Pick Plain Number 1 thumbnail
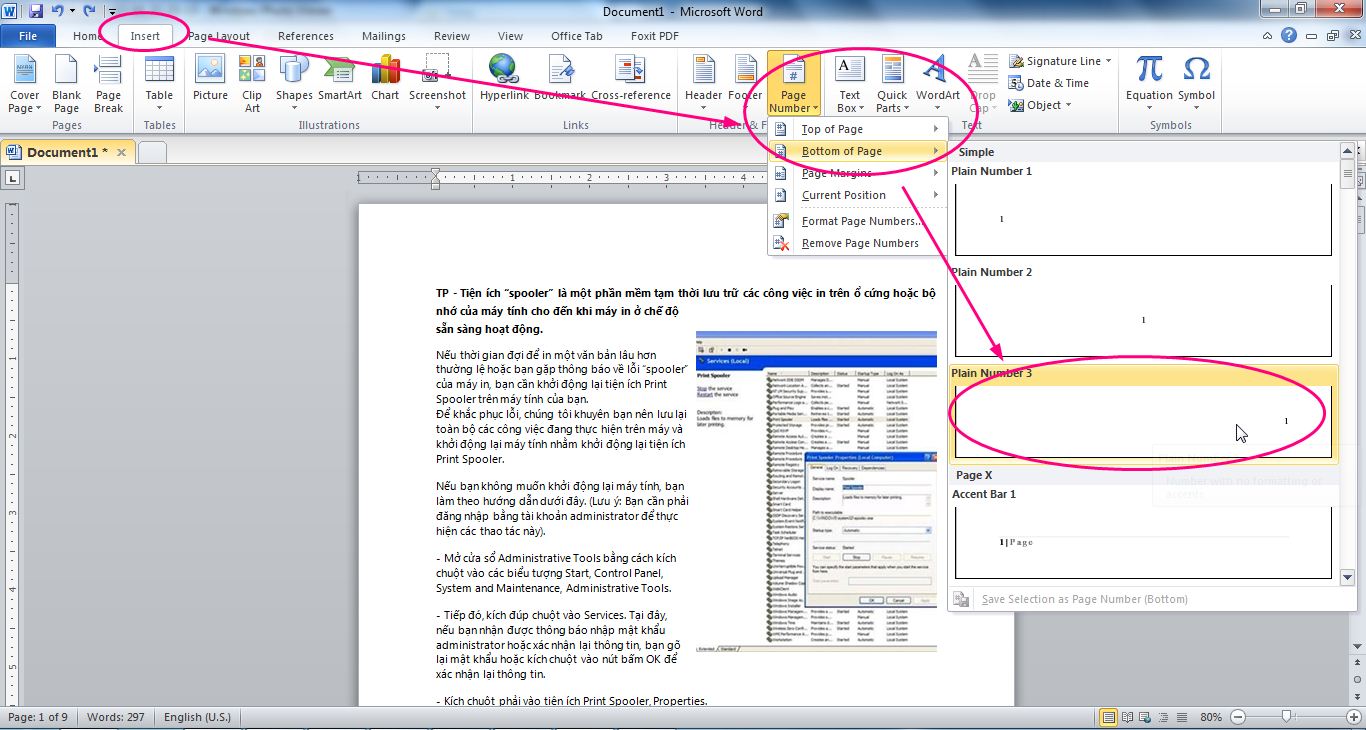This screenshot has height=730, width=1366. [1143, 220]
